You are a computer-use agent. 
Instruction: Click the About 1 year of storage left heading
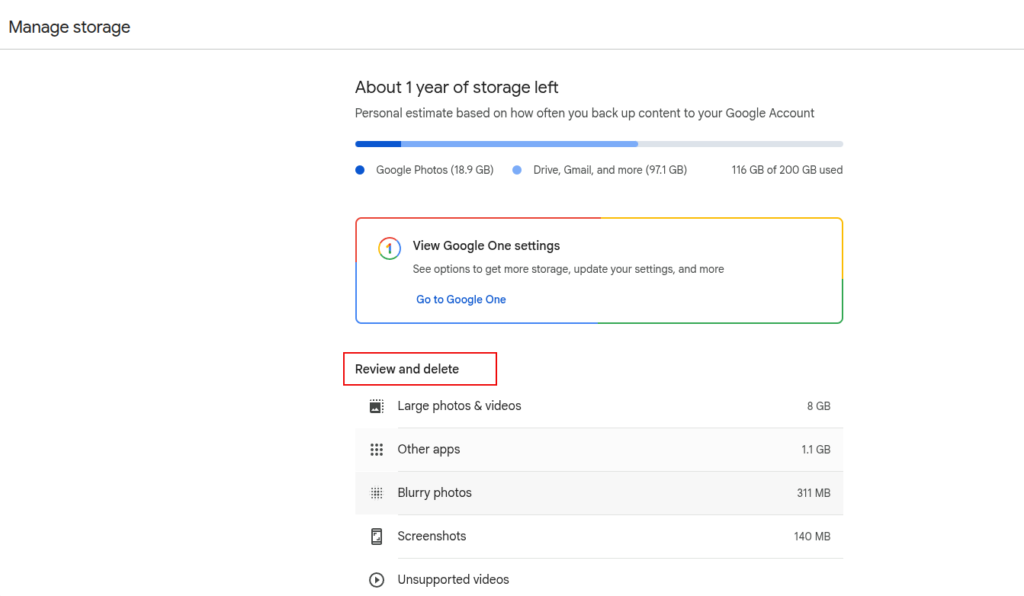click(456, 87)
